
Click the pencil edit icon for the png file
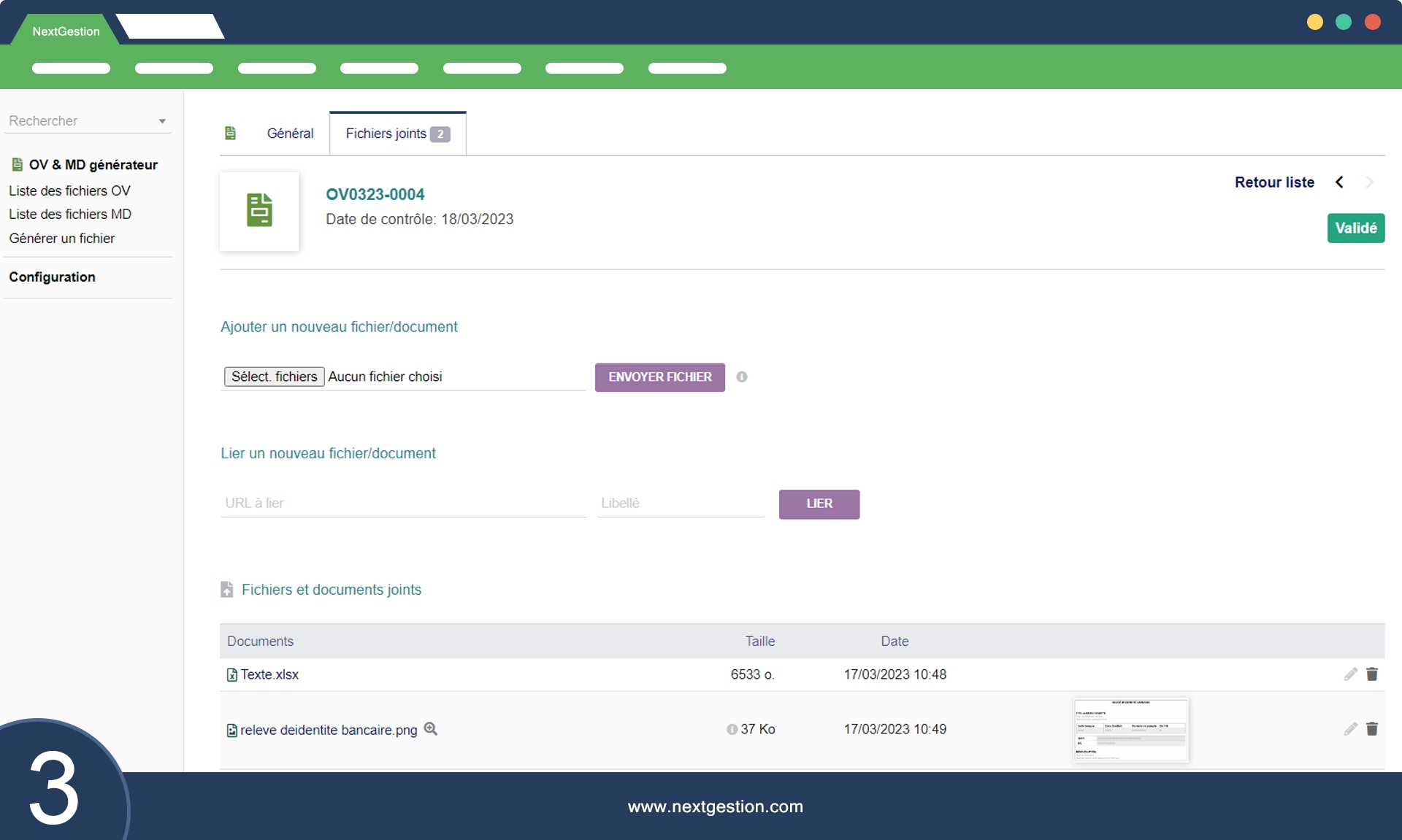tap(1350, 729)
